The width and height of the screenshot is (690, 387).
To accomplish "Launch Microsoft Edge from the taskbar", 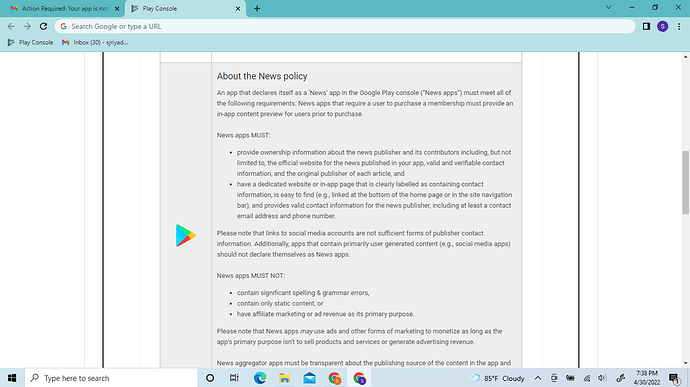I will (260, 378).
